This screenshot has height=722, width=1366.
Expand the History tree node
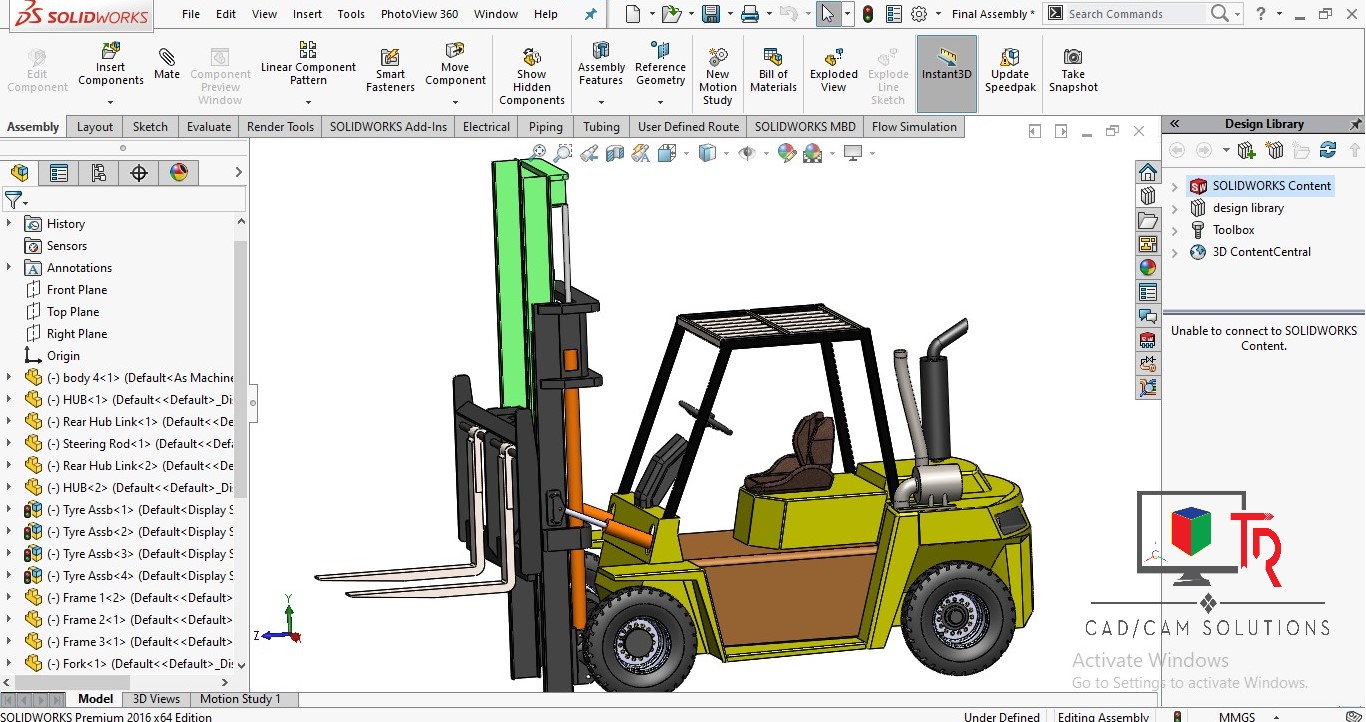coord(9,224)
